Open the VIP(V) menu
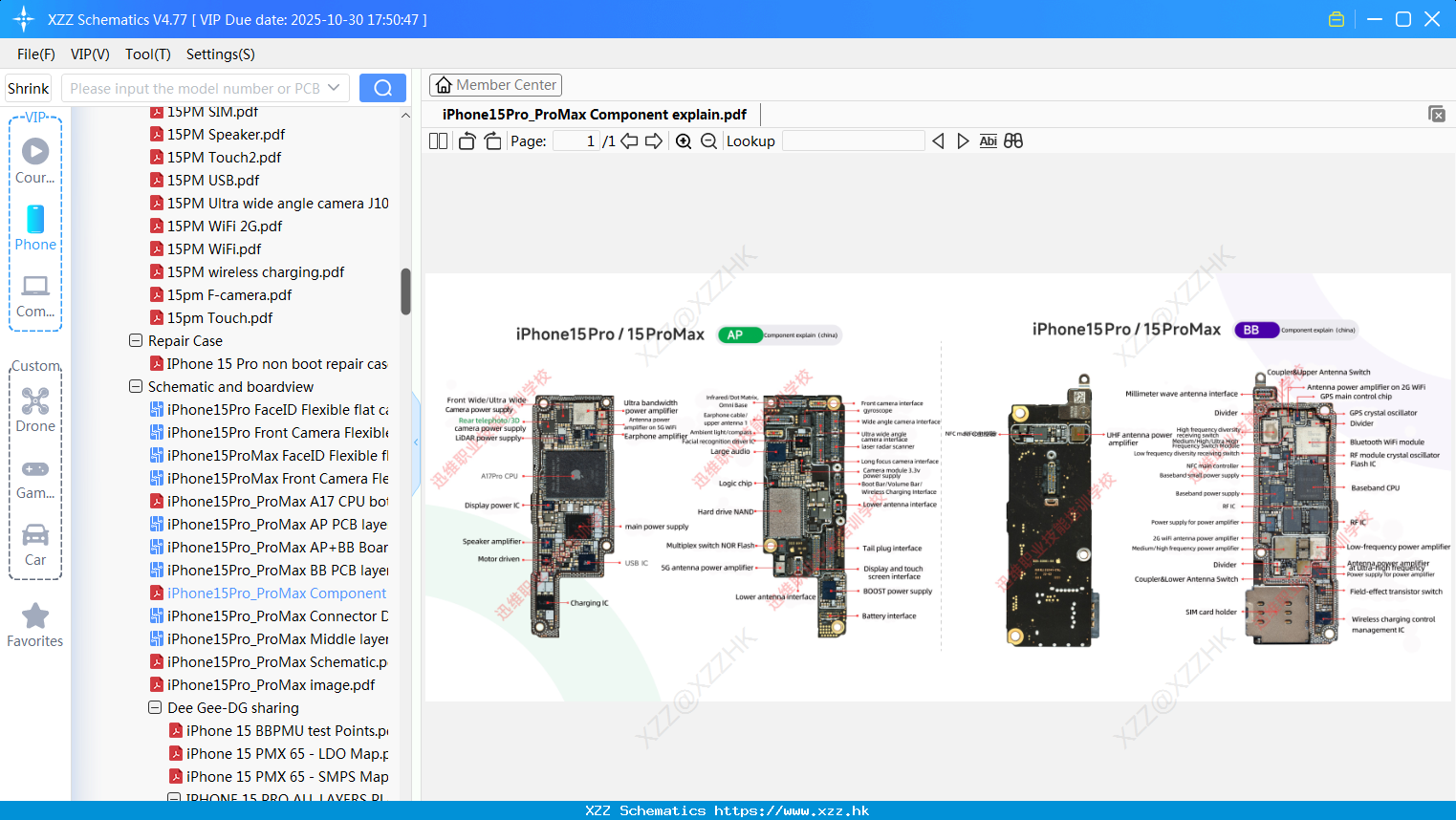Viewport: 1456px width, 820px height. [90, 54]
